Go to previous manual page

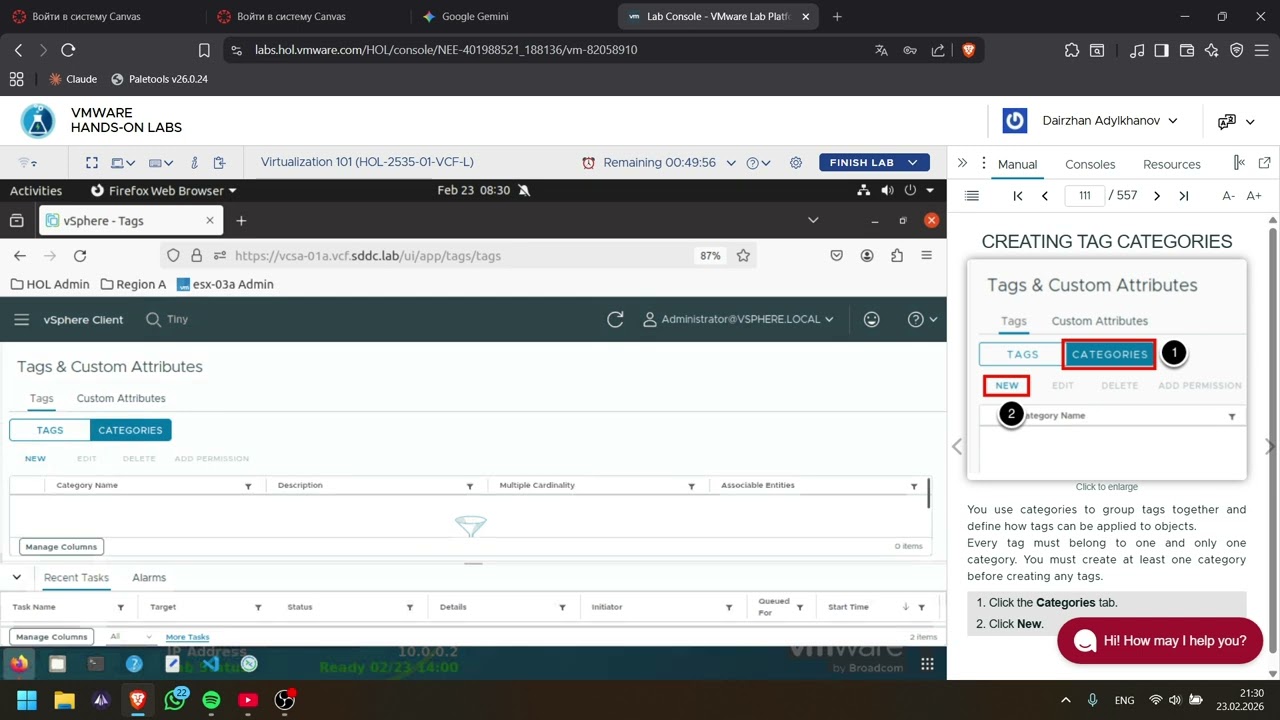pos(1045,196)
